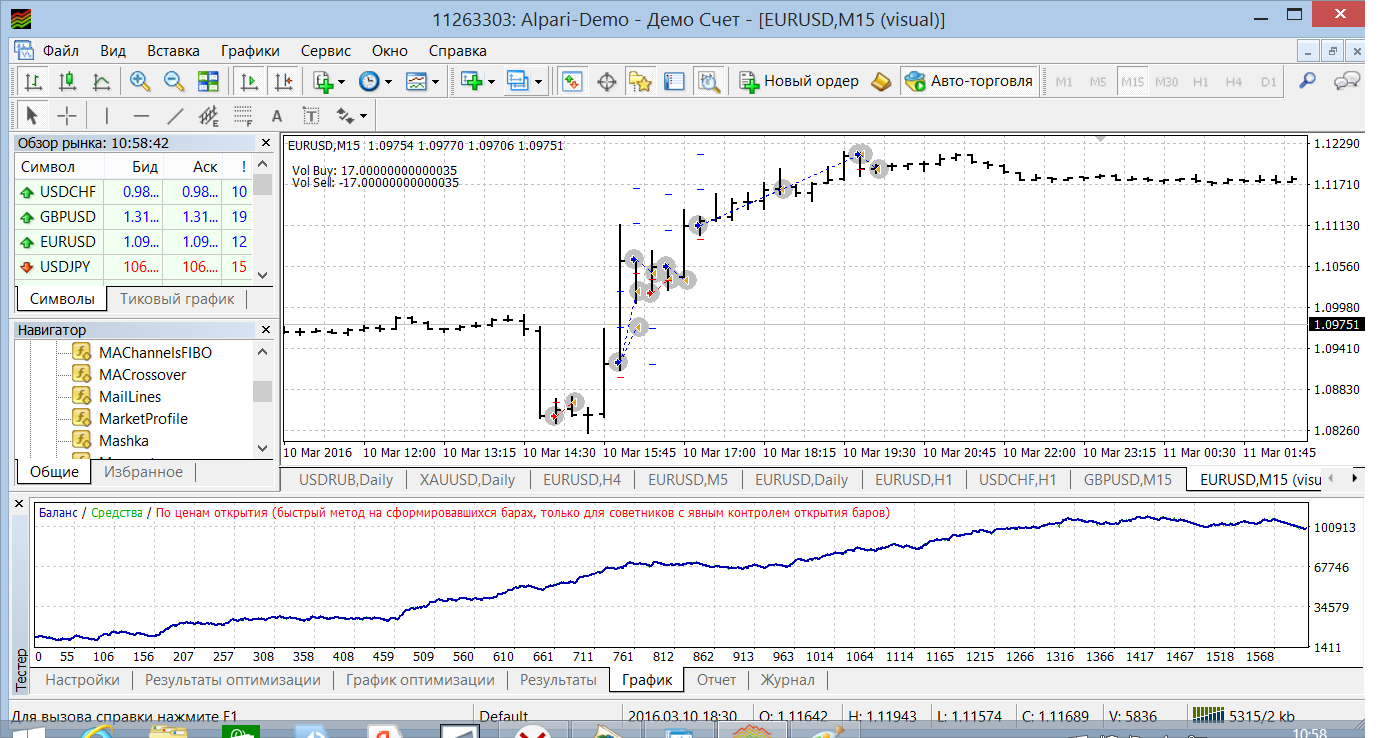
Task: Toggle the Авто-торговля button
Action: click(968, 81)
